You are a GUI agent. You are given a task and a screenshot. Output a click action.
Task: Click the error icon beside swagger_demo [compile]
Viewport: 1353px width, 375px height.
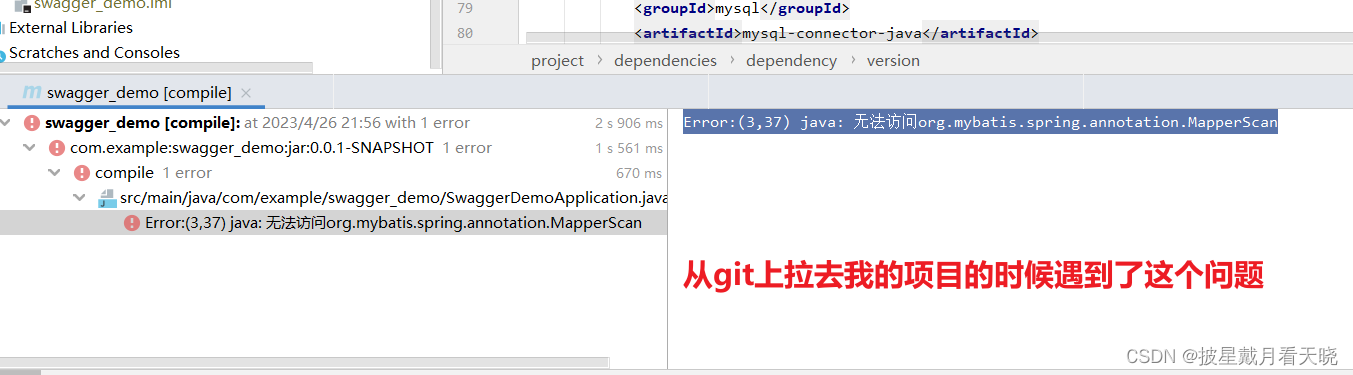pyautogui.click(x=32, y=123)
